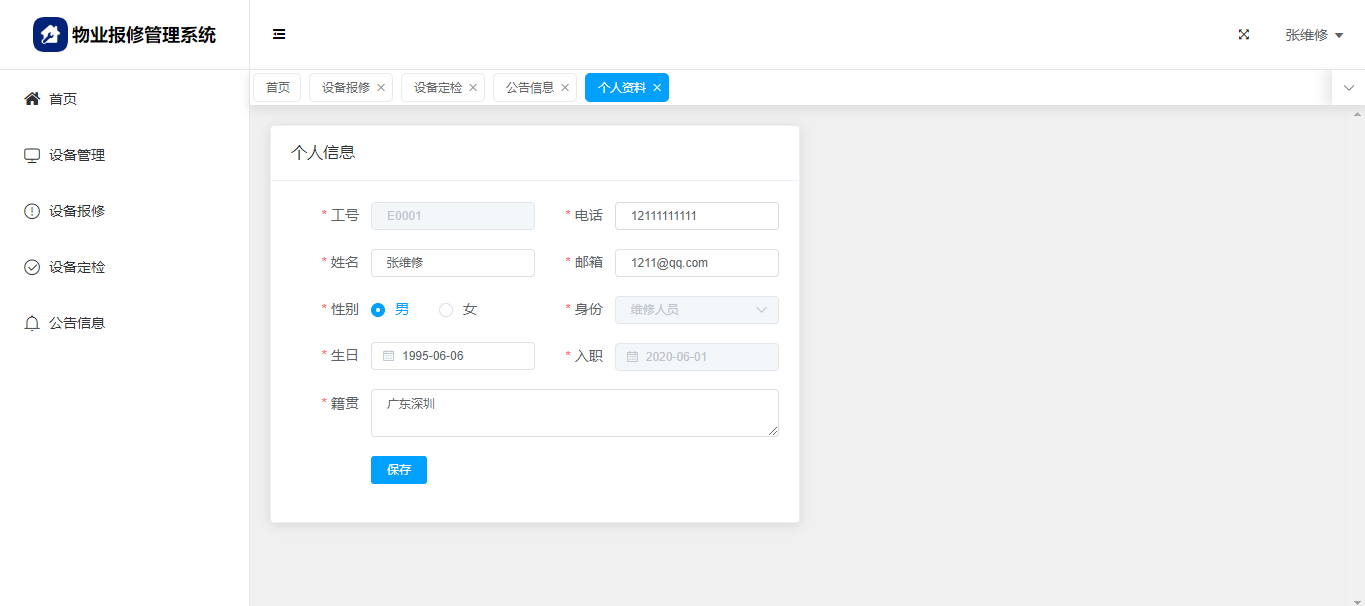The width and height of the screenshot is (1365, 606).
Task: Close the 设备报修 tab
Action: (x=381, y=88)
